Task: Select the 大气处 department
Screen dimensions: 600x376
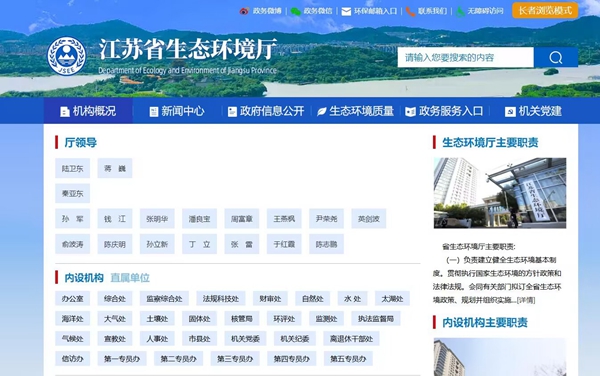Action: coord(115,319)
